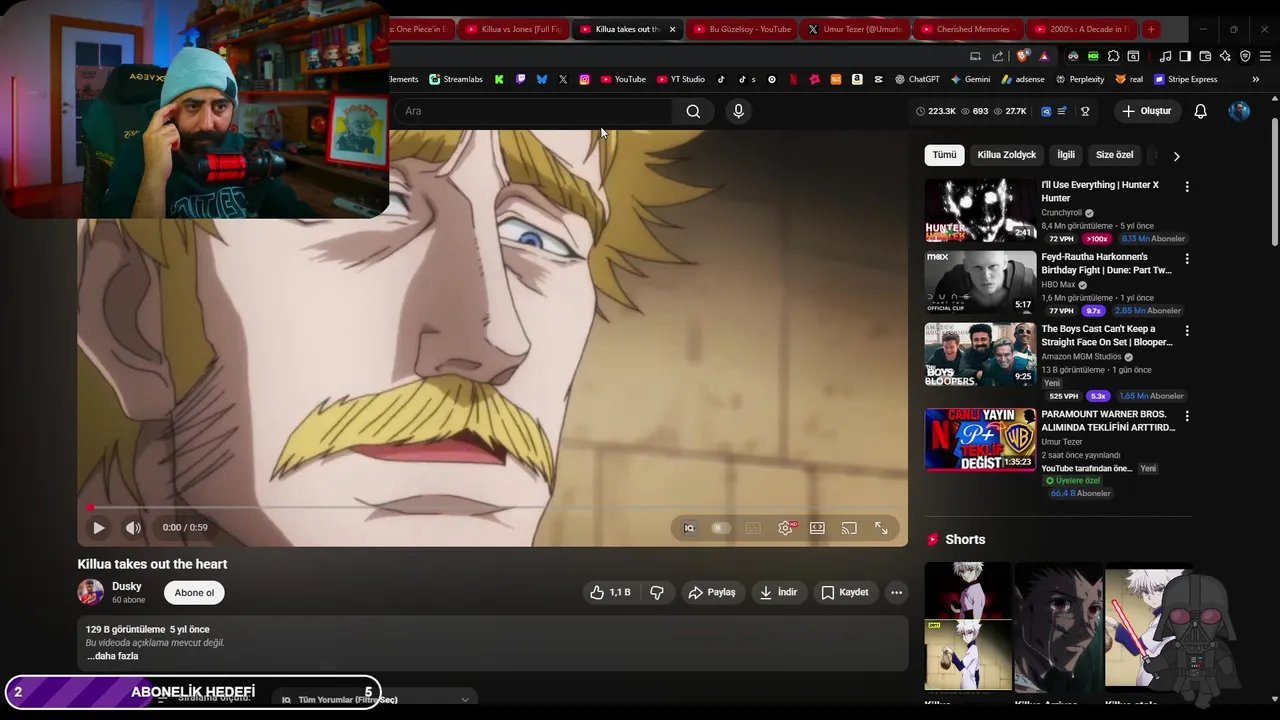
Task: Switch to Killua vs Jones browser tab
Action: [514, 29]
